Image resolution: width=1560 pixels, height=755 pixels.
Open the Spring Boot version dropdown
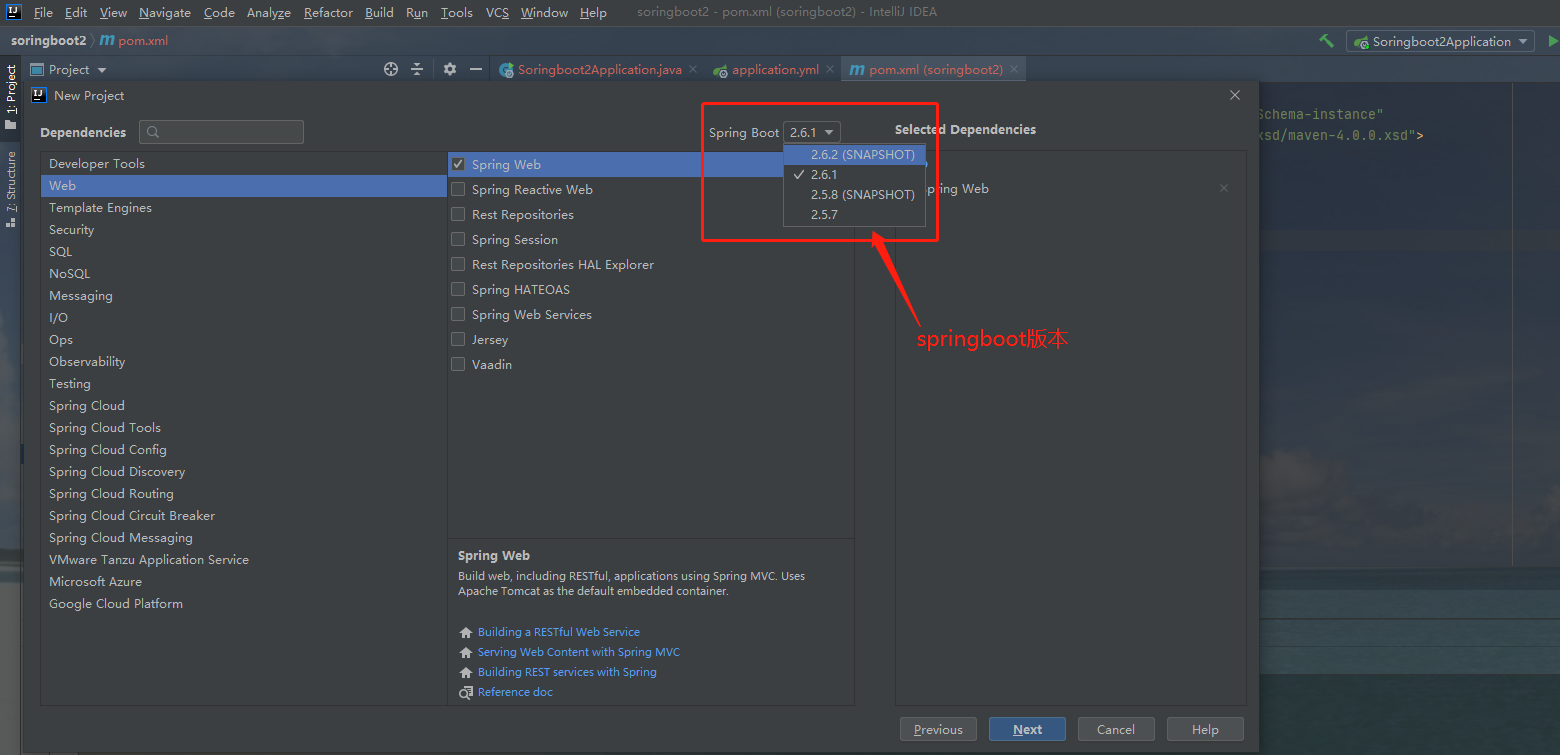coord(812,132)
